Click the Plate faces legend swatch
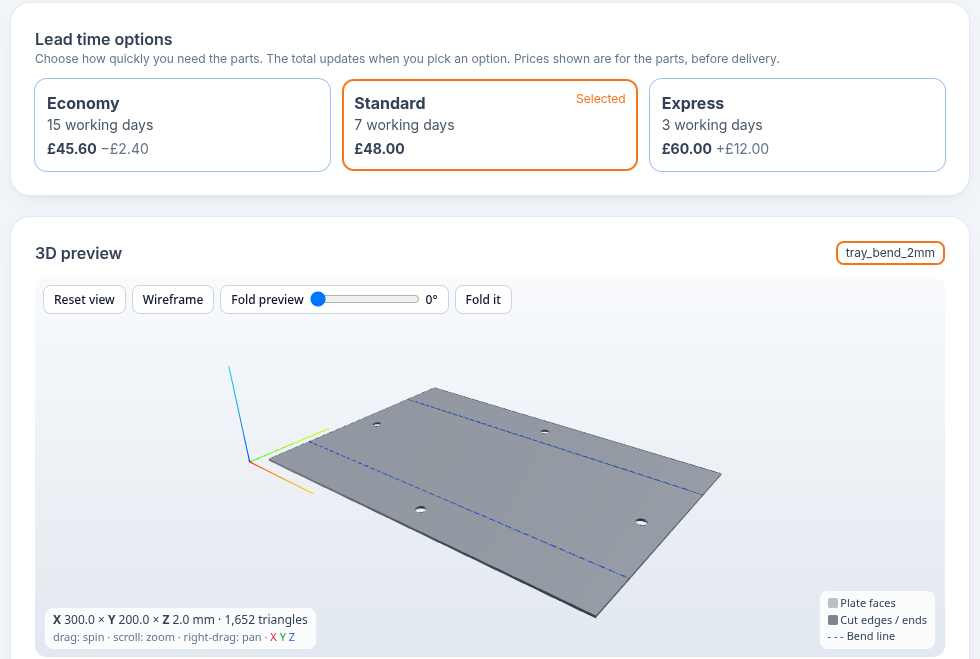980x659 pixels. (x=832, y=603)
